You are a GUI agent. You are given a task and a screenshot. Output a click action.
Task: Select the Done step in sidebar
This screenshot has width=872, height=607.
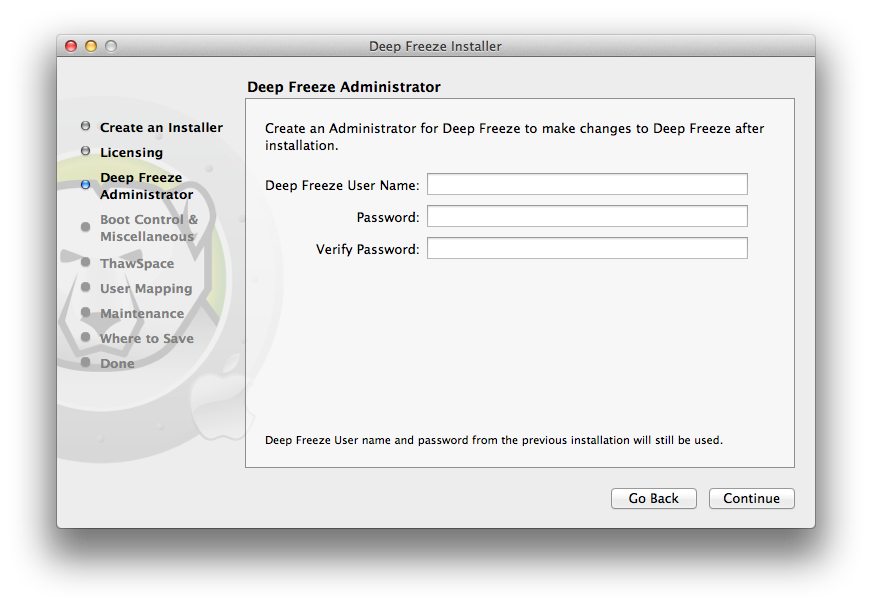(x=117, y=364)
